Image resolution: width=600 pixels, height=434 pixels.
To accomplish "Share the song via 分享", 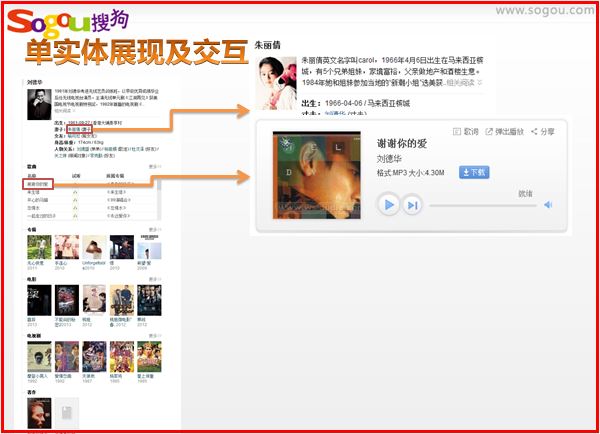I will point(543,132).
